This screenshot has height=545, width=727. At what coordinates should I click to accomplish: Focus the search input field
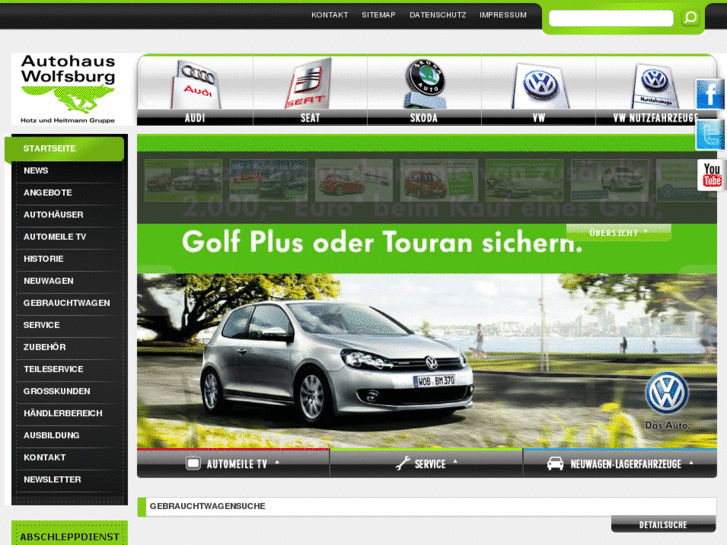click(611, 18)
